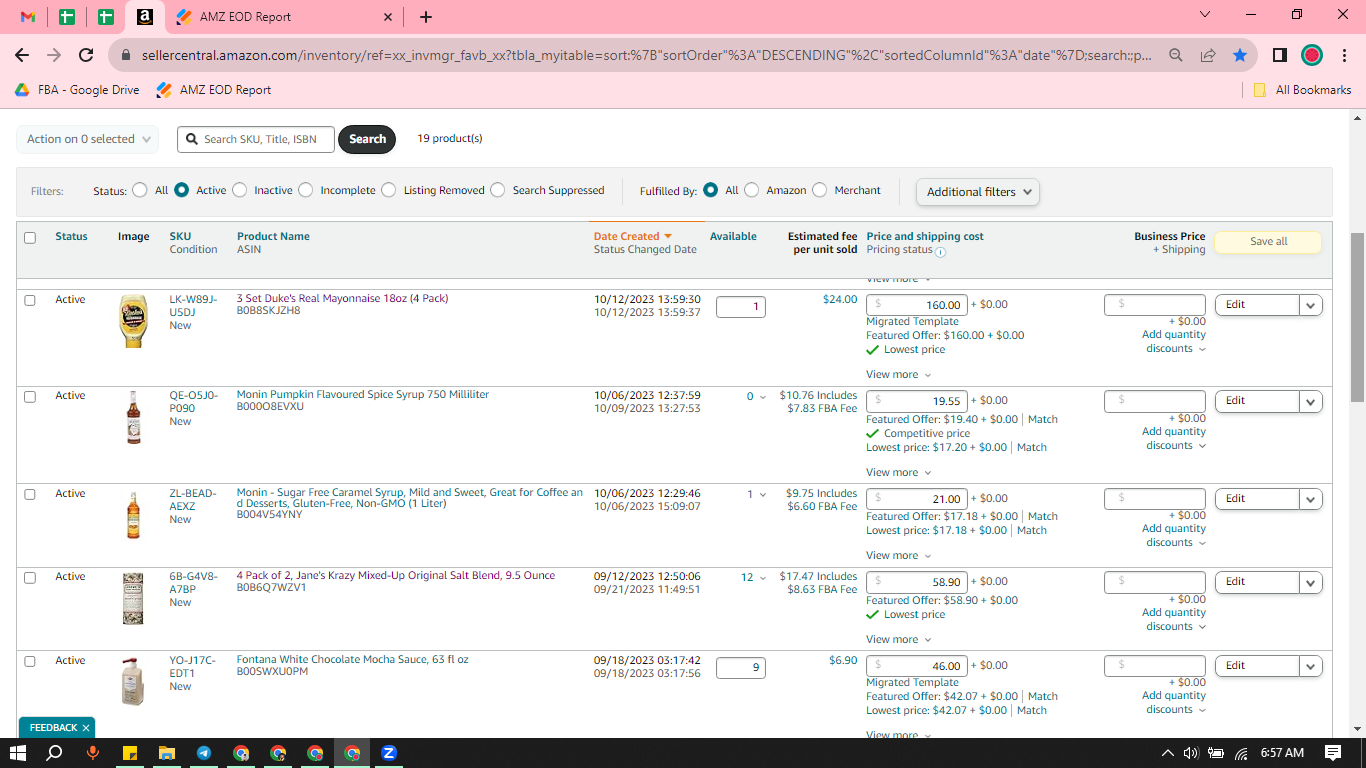Image resolution: width=1366 pixels, height=768 pixels.
Task: Check the Duke's Real Mayonnaise row checkbox
Action: click(x=30, y=300)
